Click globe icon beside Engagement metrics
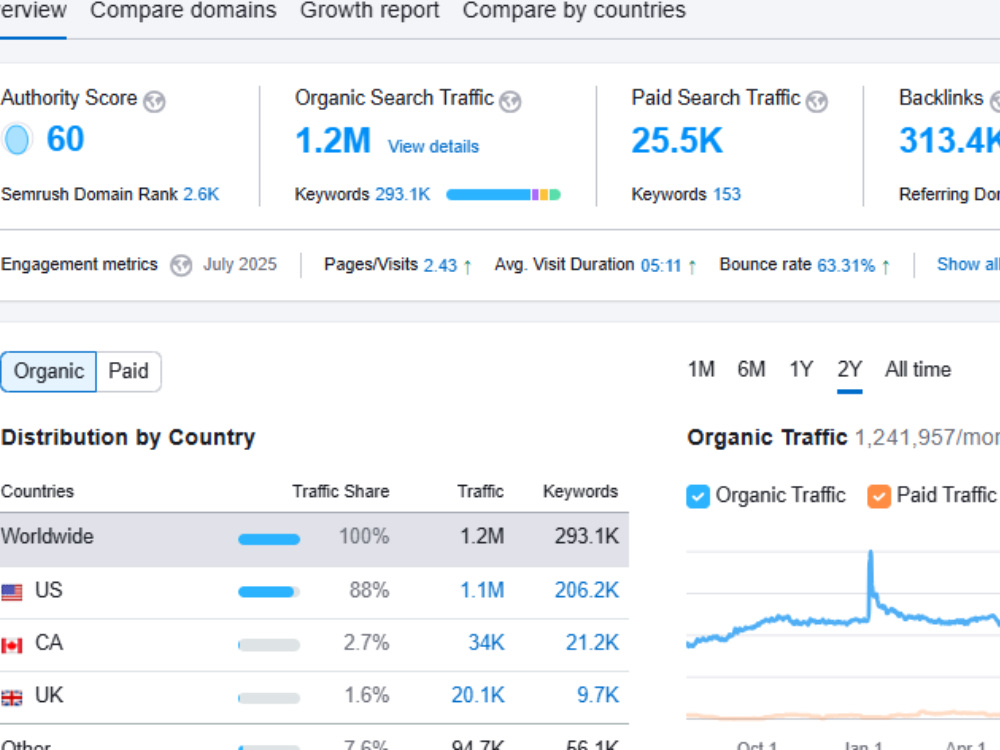 tap(181, 265)
